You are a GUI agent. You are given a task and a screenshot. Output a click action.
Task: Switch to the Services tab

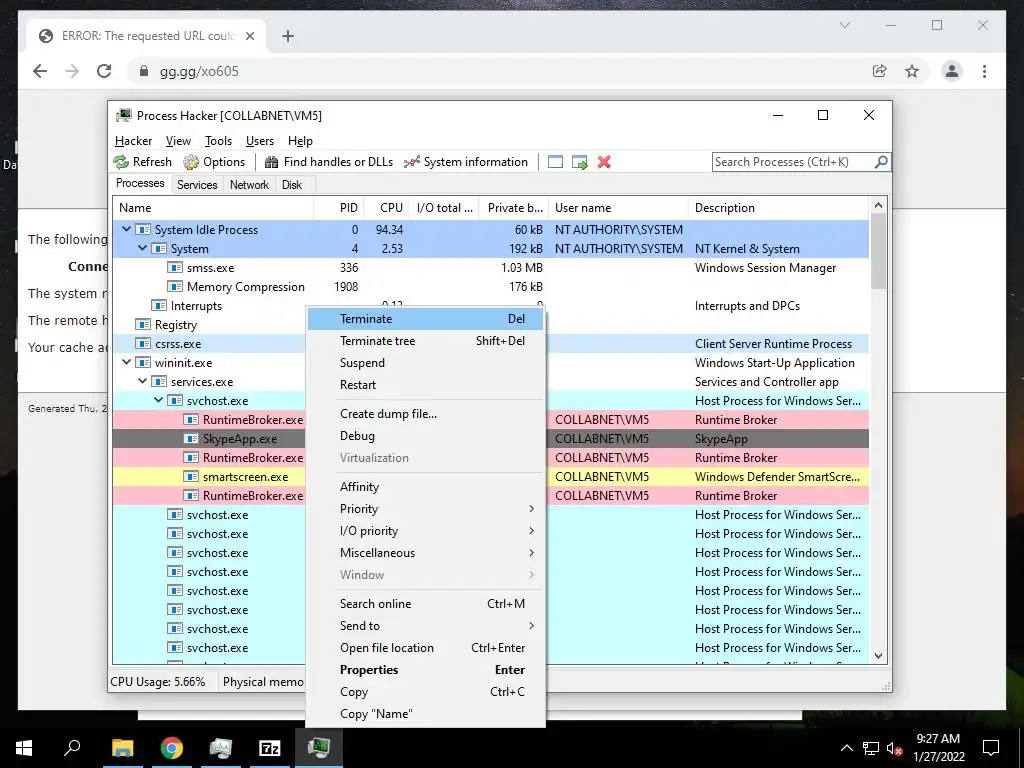tap(197, 185)
